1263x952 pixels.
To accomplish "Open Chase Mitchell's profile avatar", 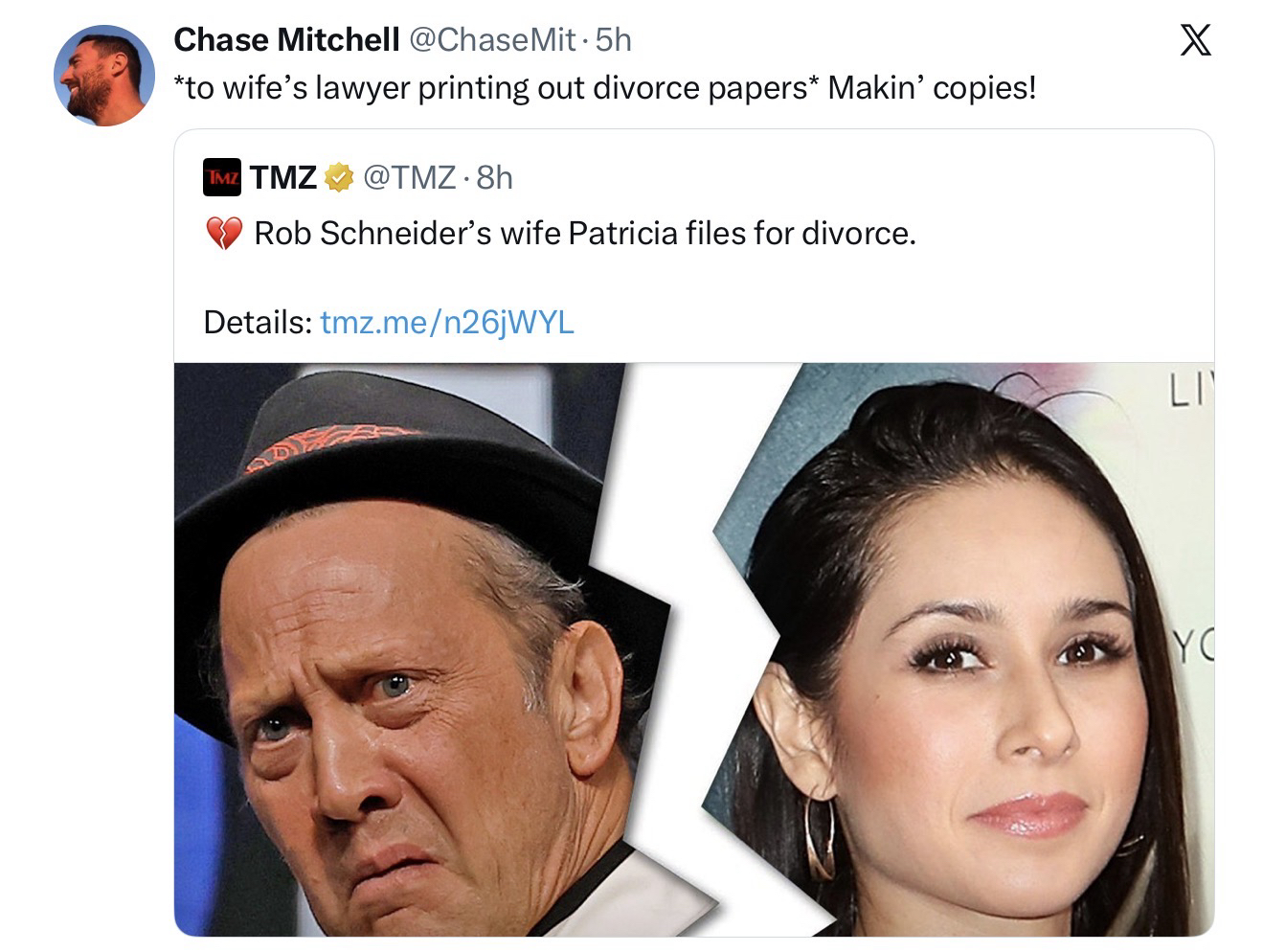I will coord(103,76).
